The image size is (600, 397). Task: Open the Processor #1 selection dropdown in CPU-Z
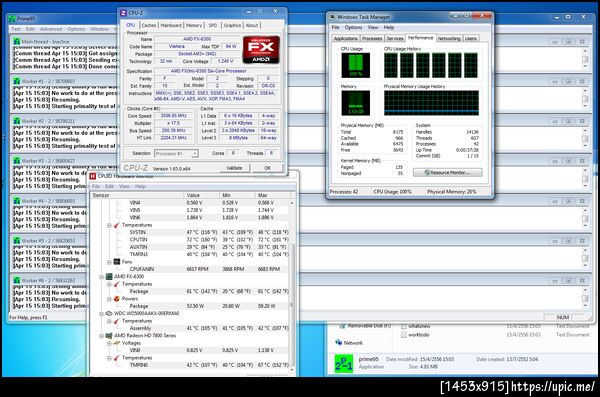[x=194, y=154]
